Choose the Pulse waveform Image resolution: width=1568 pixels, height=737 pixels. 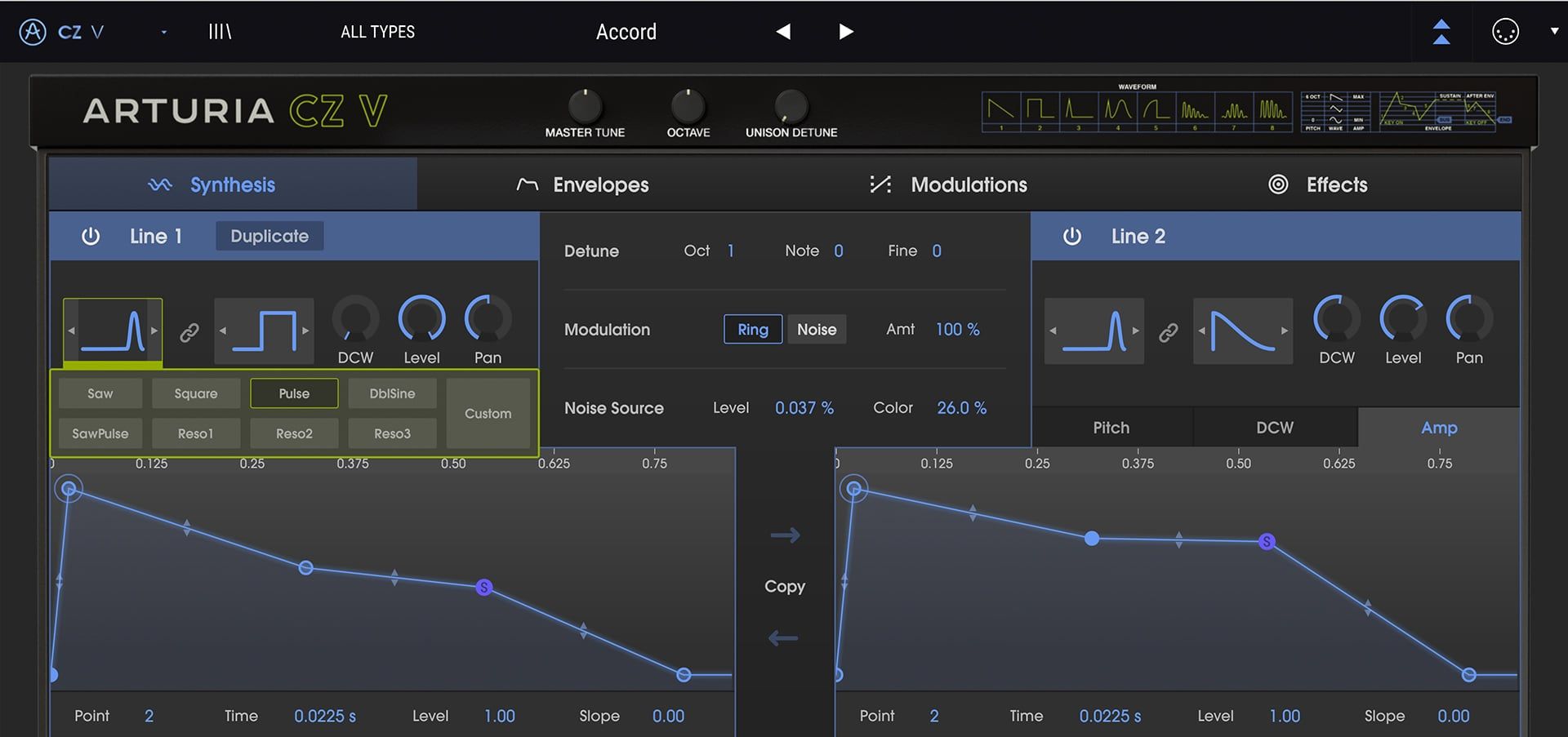294,393
